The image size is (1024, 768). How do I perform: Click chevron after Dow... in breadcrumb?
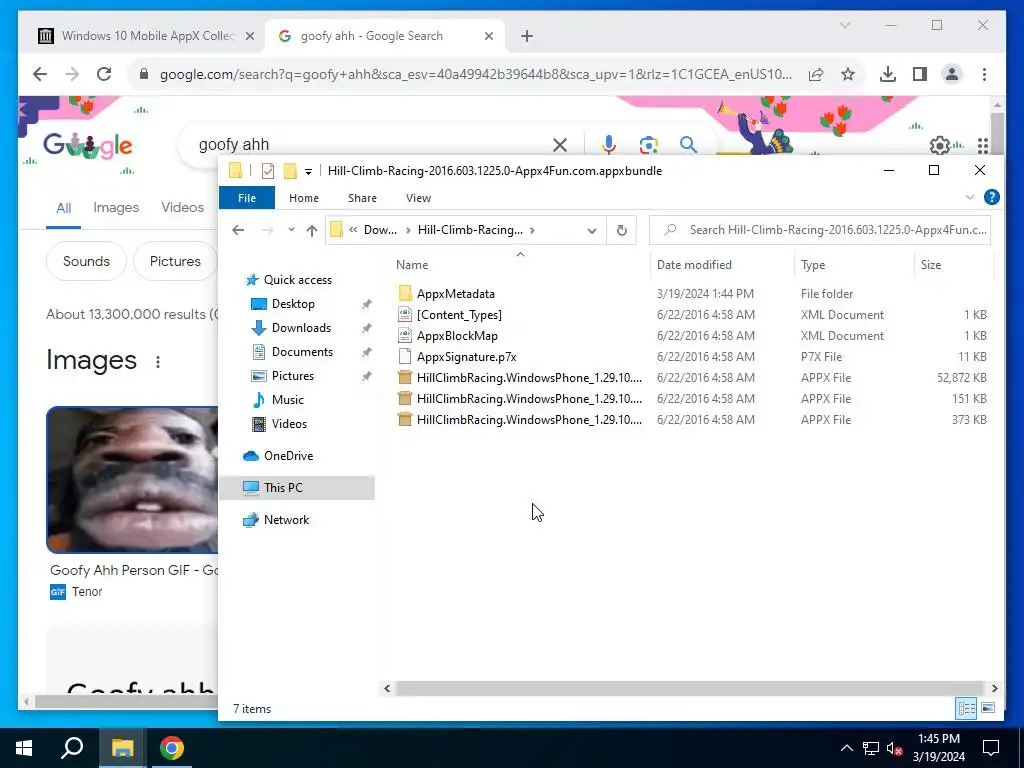[408, 230]
